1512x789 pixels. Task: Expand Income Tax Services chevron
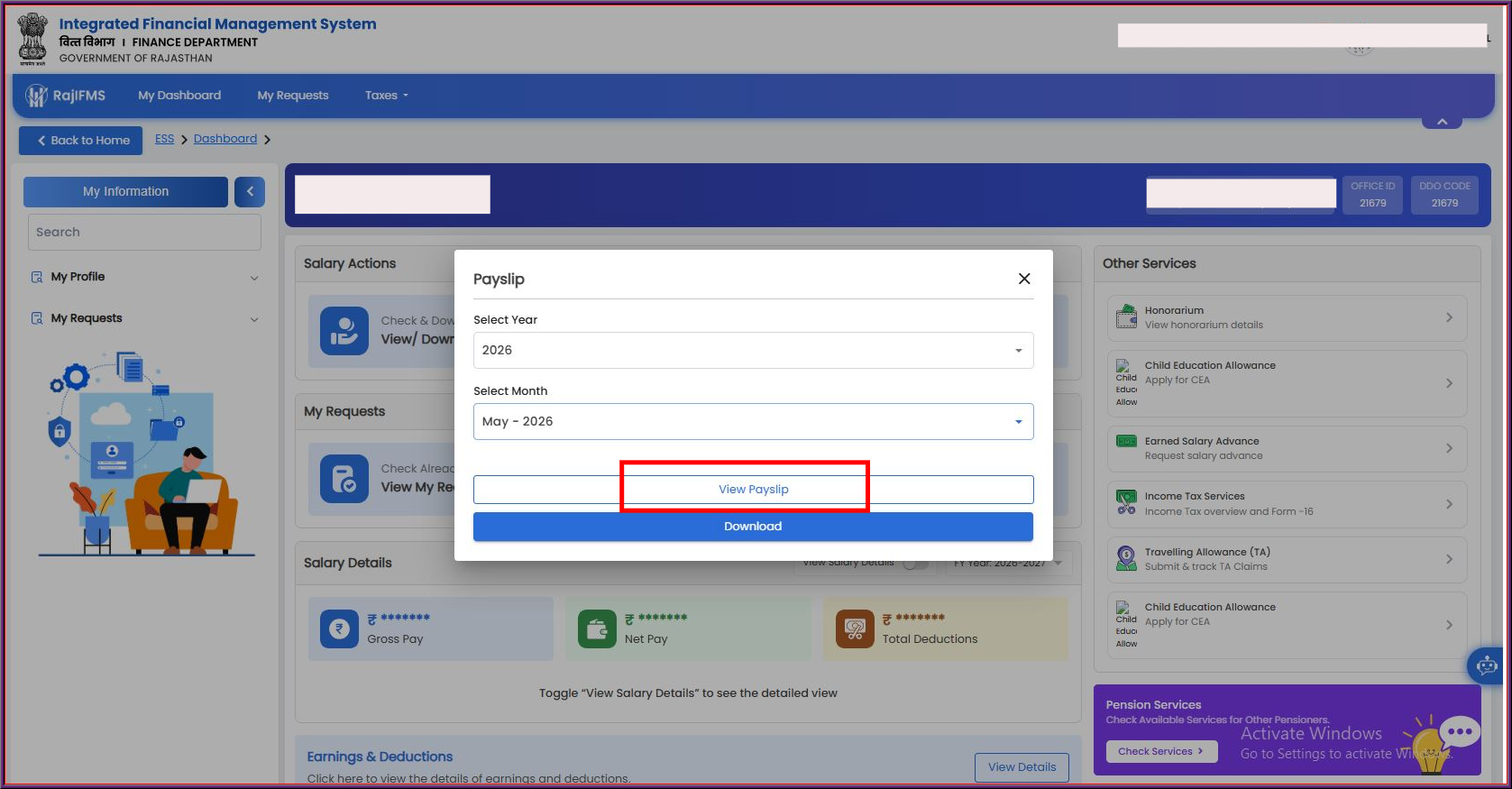pyautogui.click(x=1449, y=504)
